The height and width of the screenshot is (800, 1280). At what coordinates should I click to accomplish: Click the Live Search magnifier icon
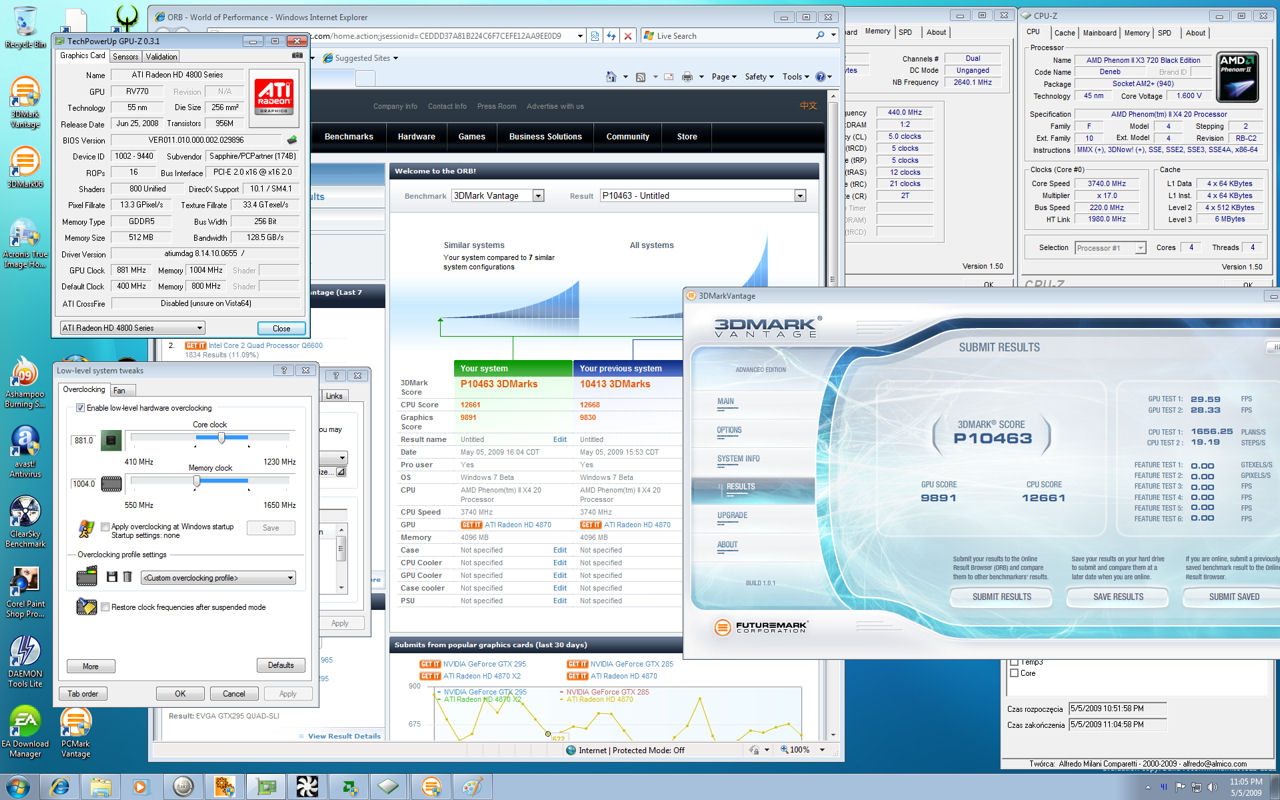pos(821,35)
